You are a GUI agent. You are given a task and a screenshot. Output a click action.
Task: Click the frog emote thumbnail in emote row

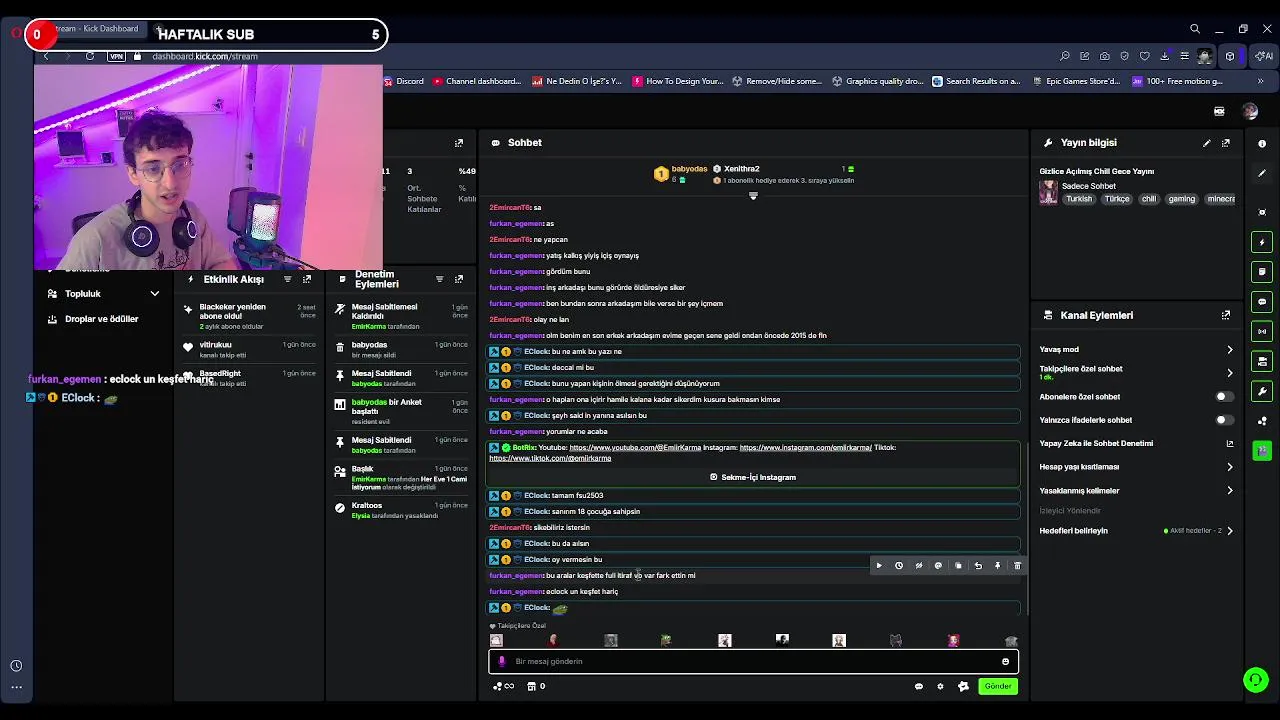[x=666, y=641]
